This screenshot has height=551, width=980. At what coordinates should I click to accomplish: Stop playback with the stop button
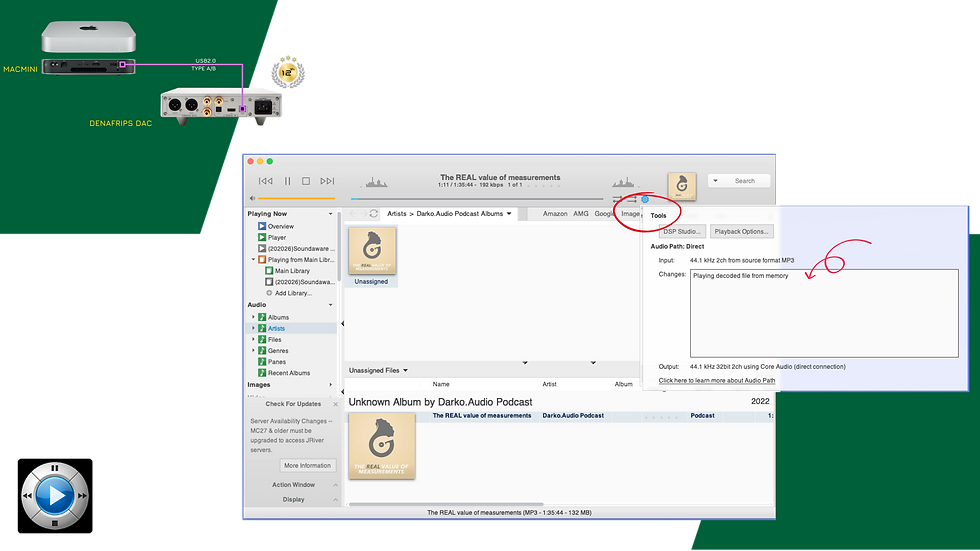[306, 181]
